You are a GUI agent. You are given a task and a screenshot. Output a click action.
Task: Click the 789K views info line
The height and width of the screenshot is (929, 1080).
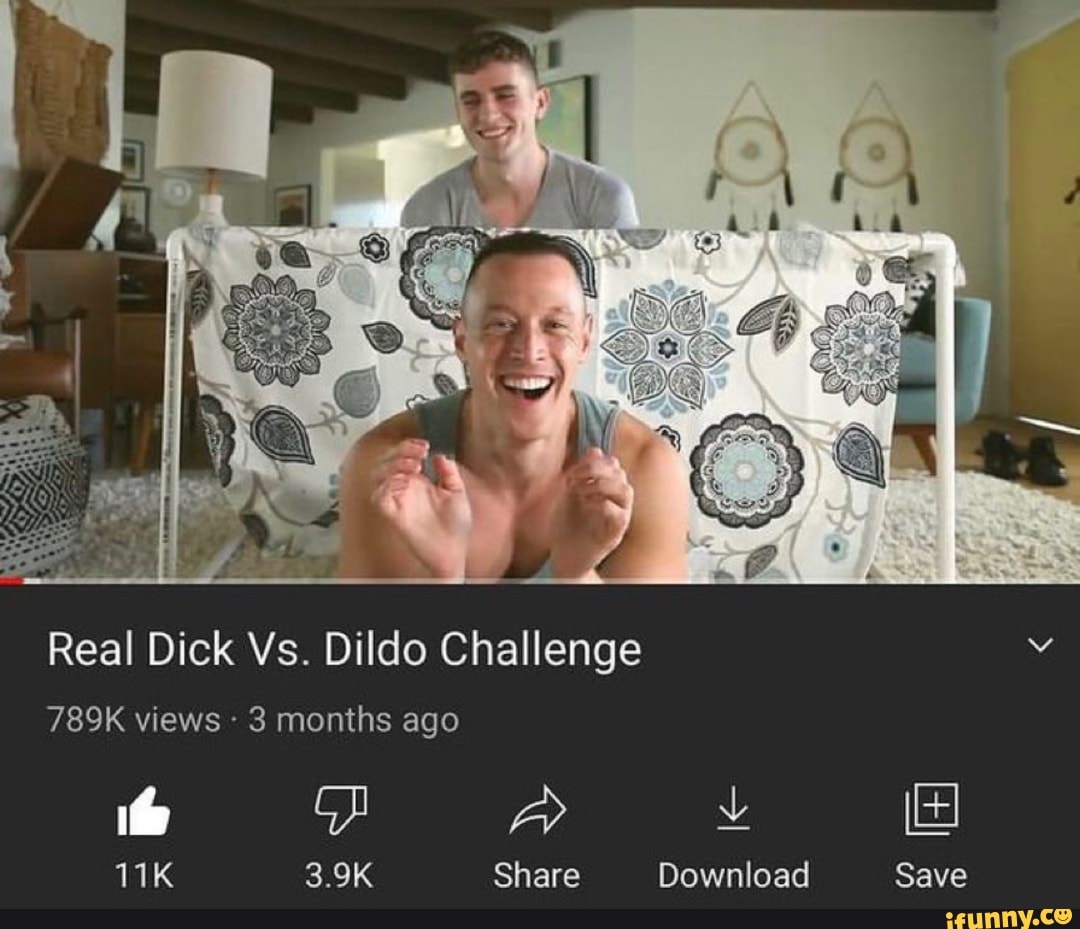point(253,720)
